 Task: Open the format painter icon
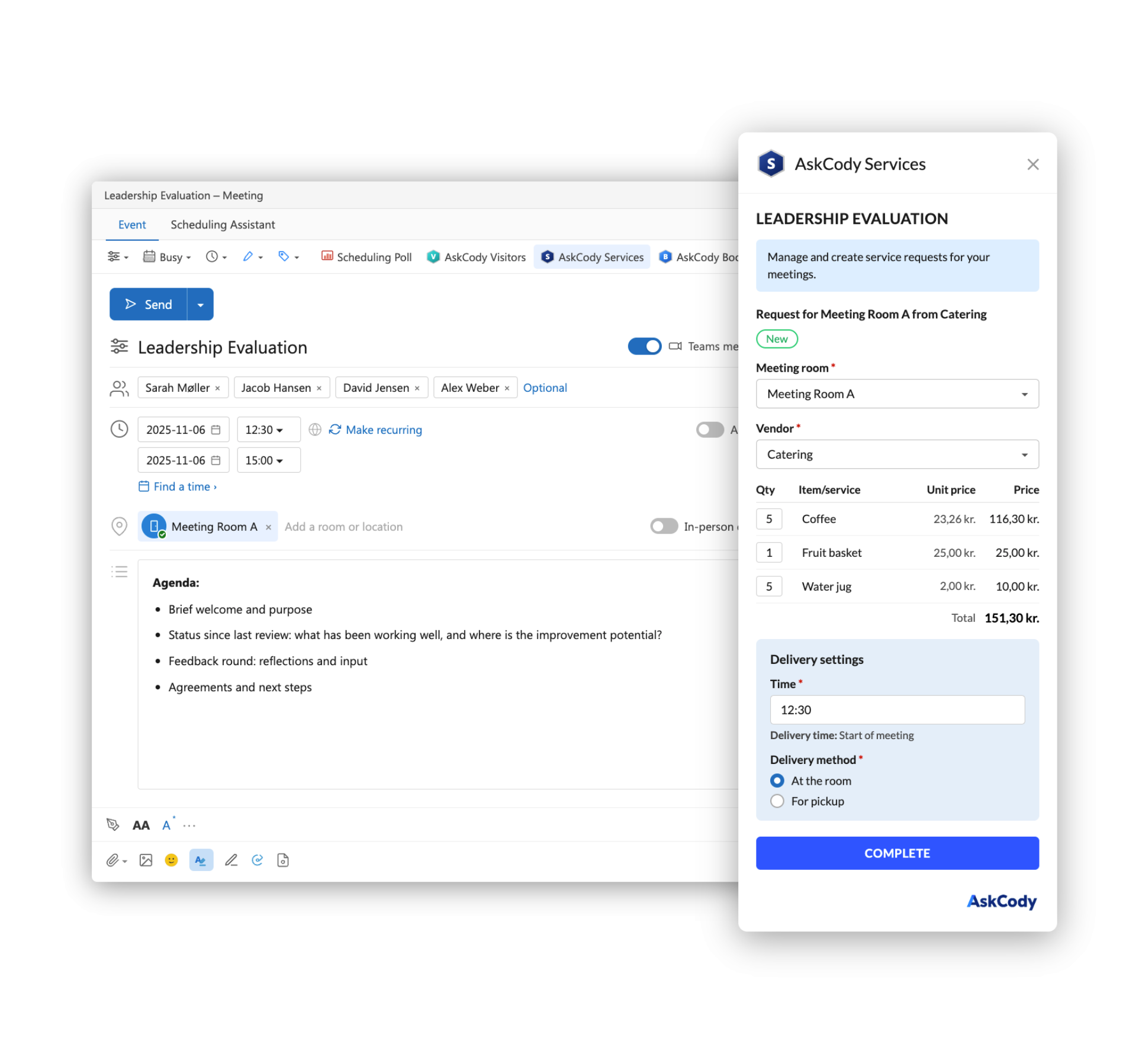(113, 825)
